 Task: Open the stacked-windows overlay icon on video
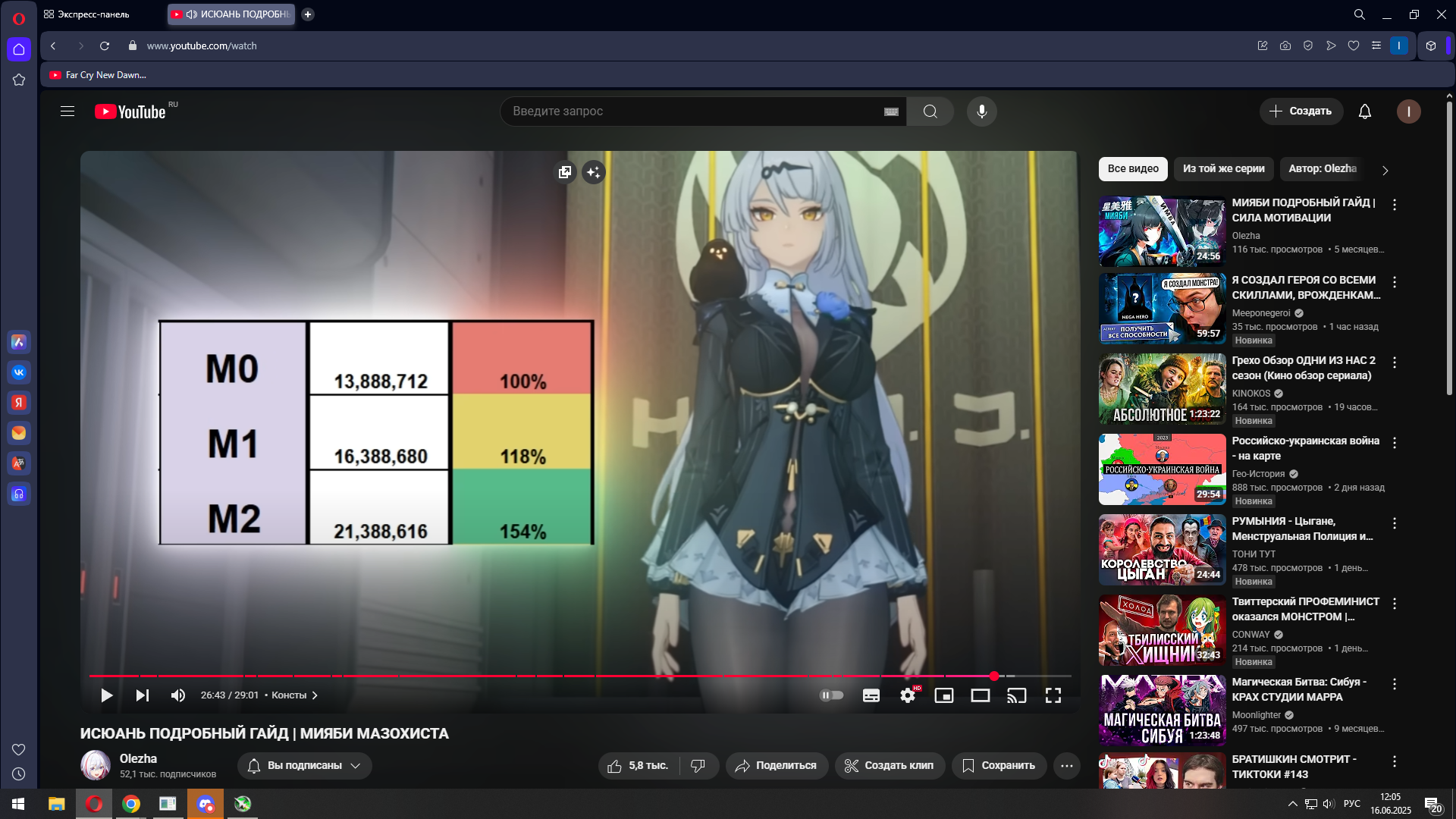[565, 172]
